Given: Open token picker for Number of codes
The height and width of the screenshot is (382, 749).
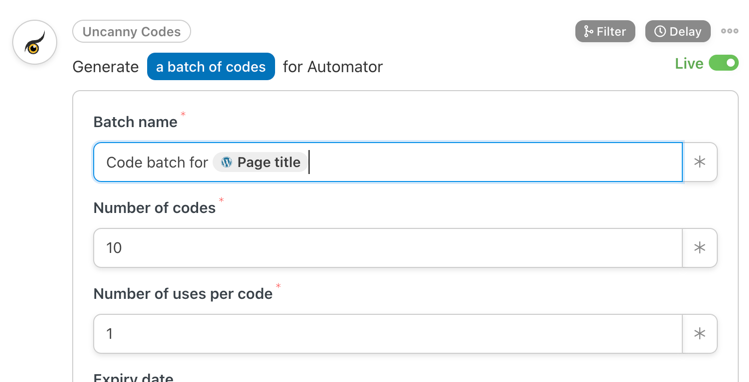Looking at the screenshot, I should click(700, 248).
